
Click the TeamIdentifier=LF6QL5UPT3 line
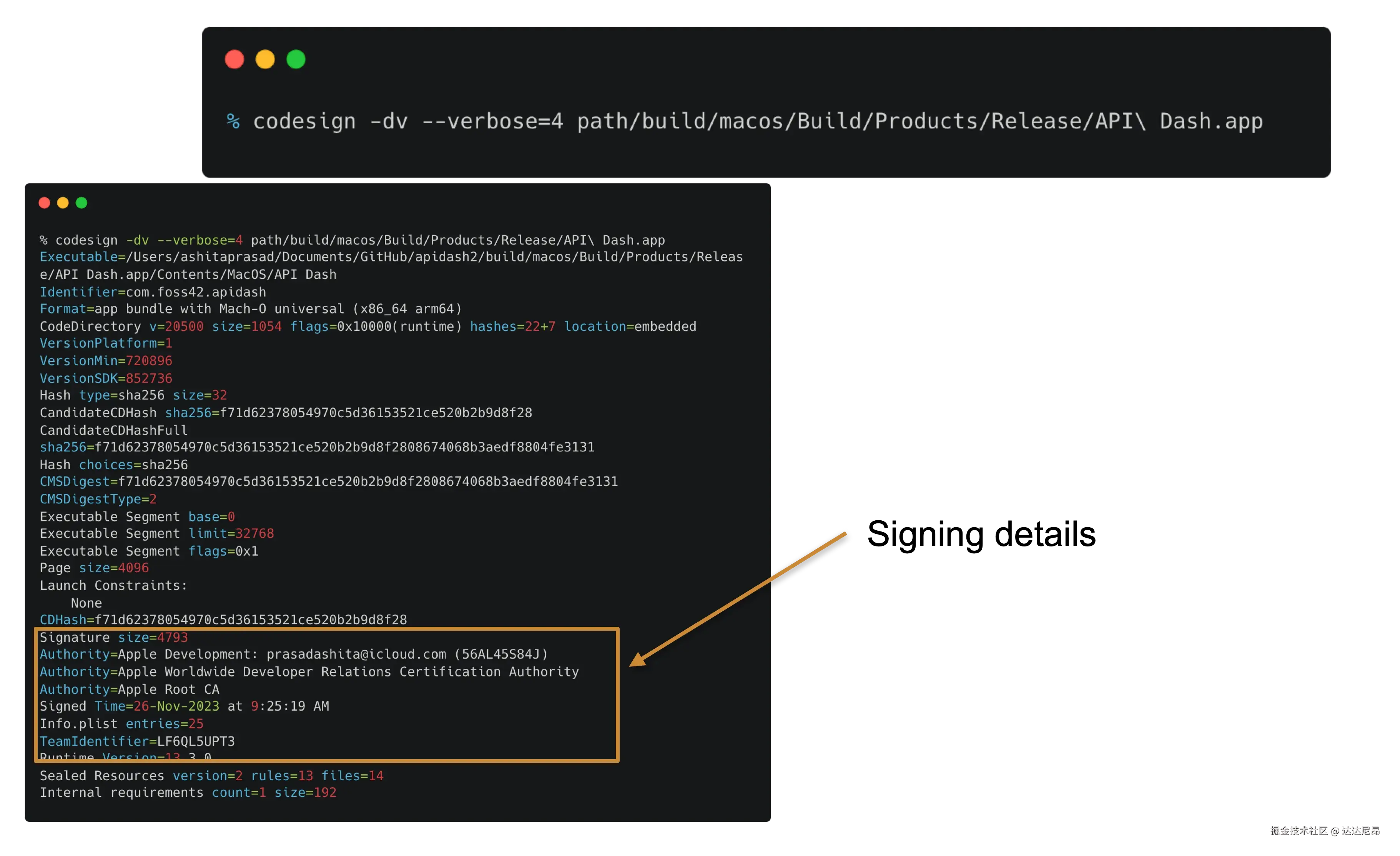[137, 741]
